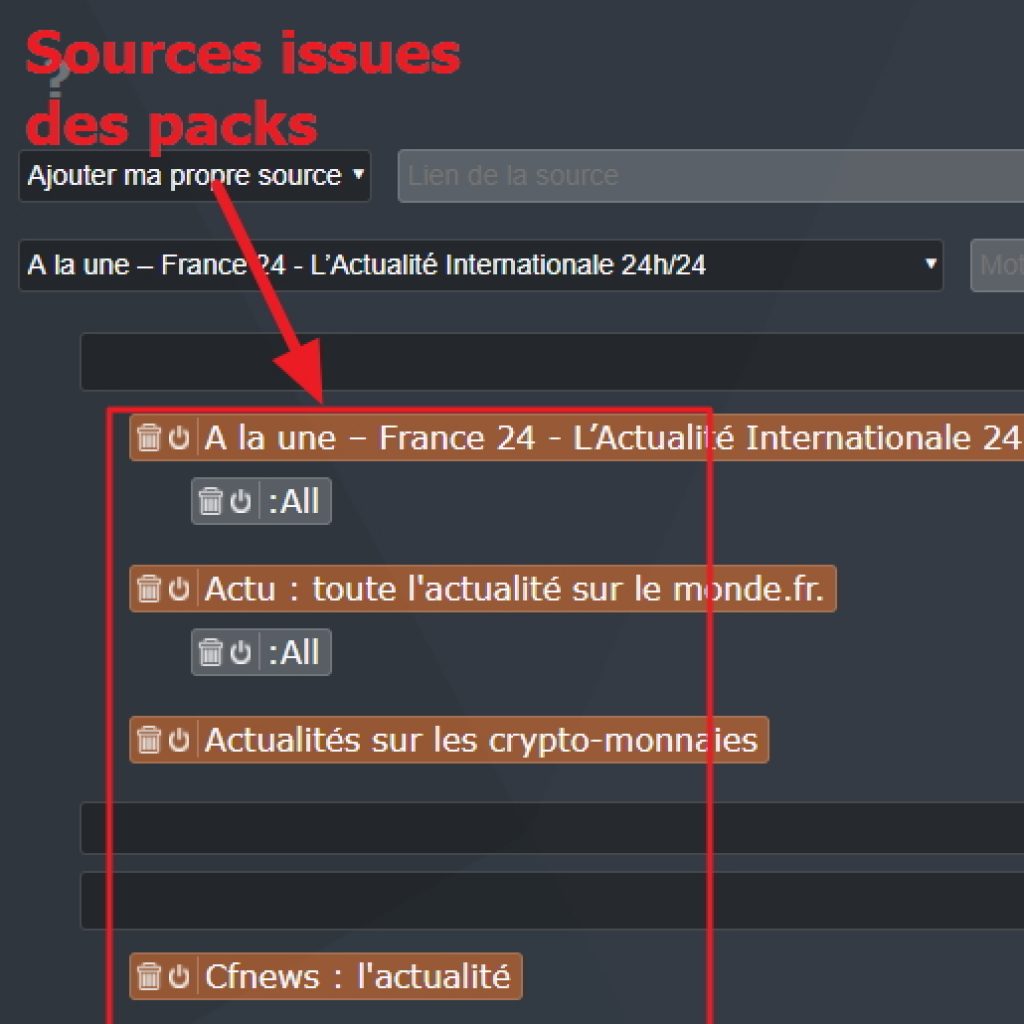This screenshot has height=1024, width=1024.
Task: Select the "A la une – France 24" tag label
Action: tap(613, 438)
